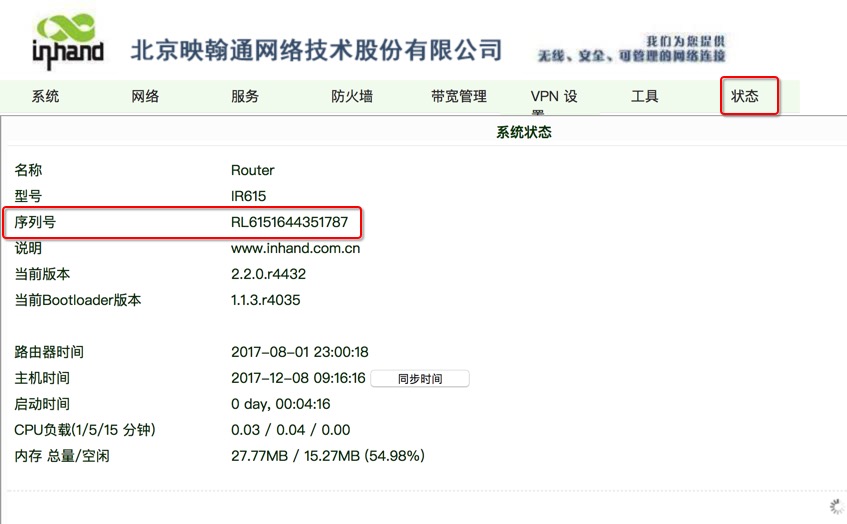Select the highlighted 状态 menu
Viewport: 847px width, 524px height.
click(745, 97)
